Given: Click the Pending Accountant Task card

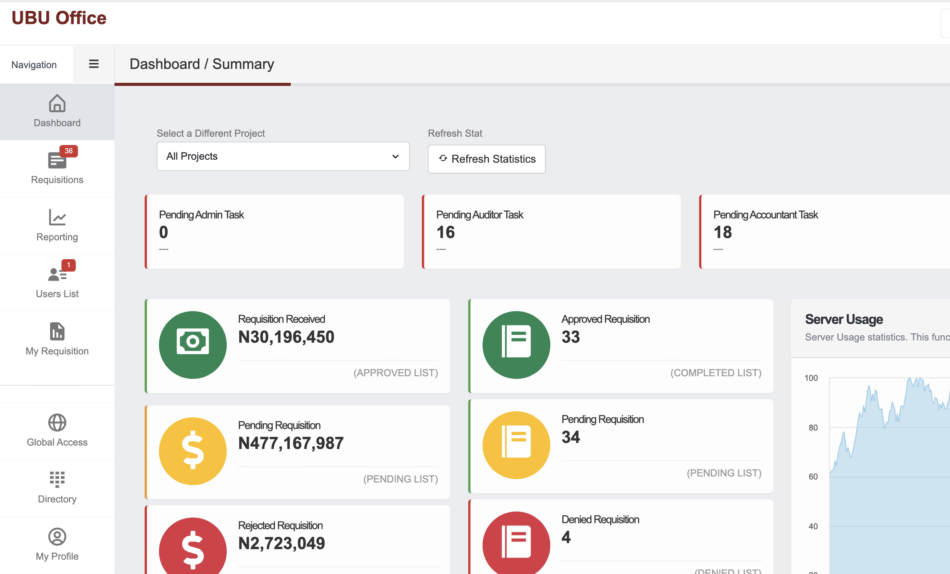Looking at the screenshot, I should [x=825, y=232].
